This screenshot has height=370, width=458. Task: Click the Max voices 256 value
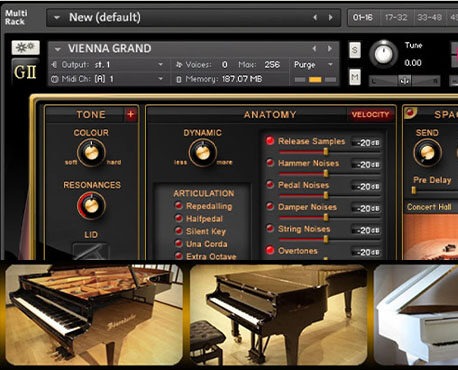click(272, 64)
